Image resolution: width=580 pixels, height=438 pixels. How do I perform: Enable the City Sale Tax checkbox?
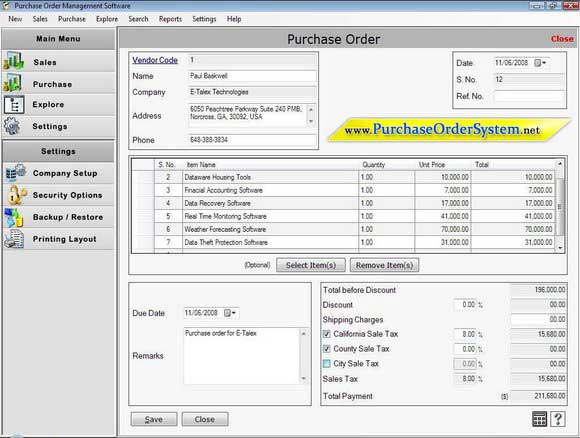327,364
